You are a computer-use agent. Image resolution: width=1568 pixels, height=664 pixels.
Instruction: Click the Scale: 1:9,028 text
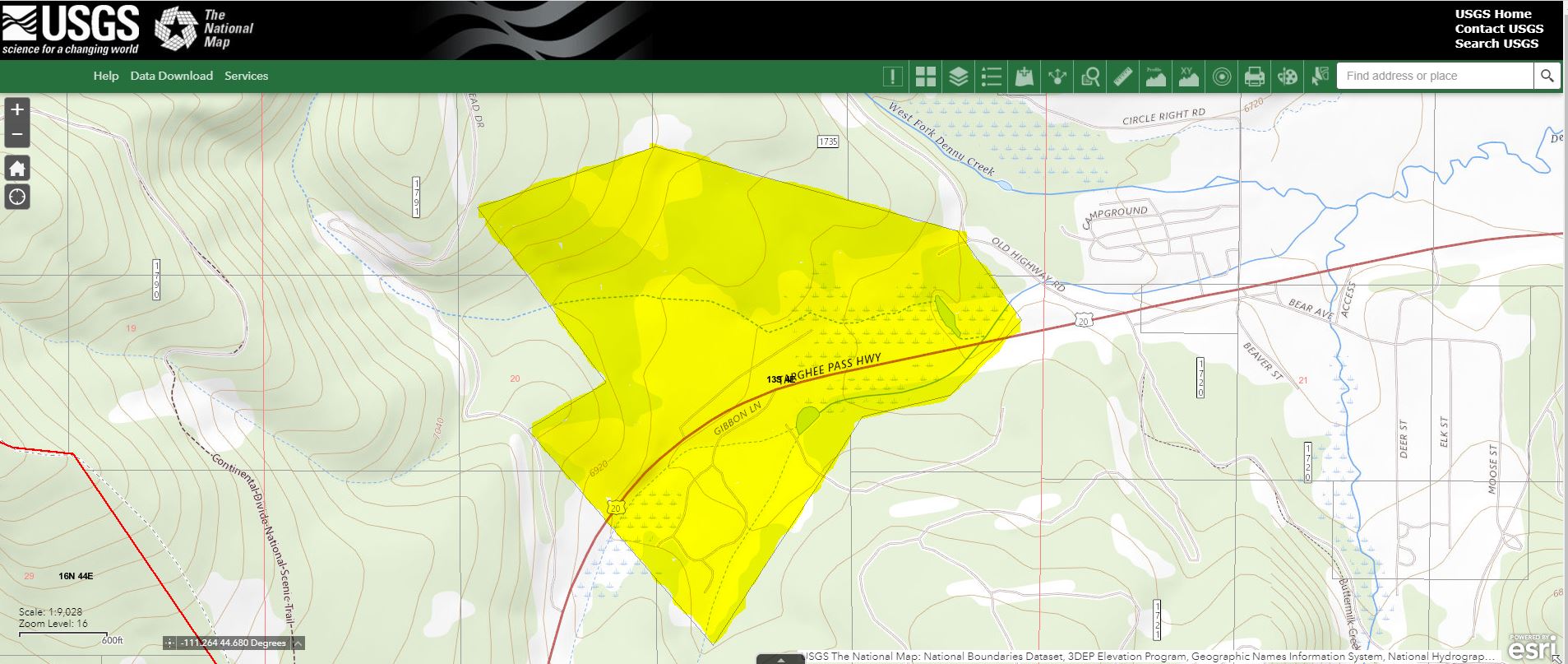51,612
